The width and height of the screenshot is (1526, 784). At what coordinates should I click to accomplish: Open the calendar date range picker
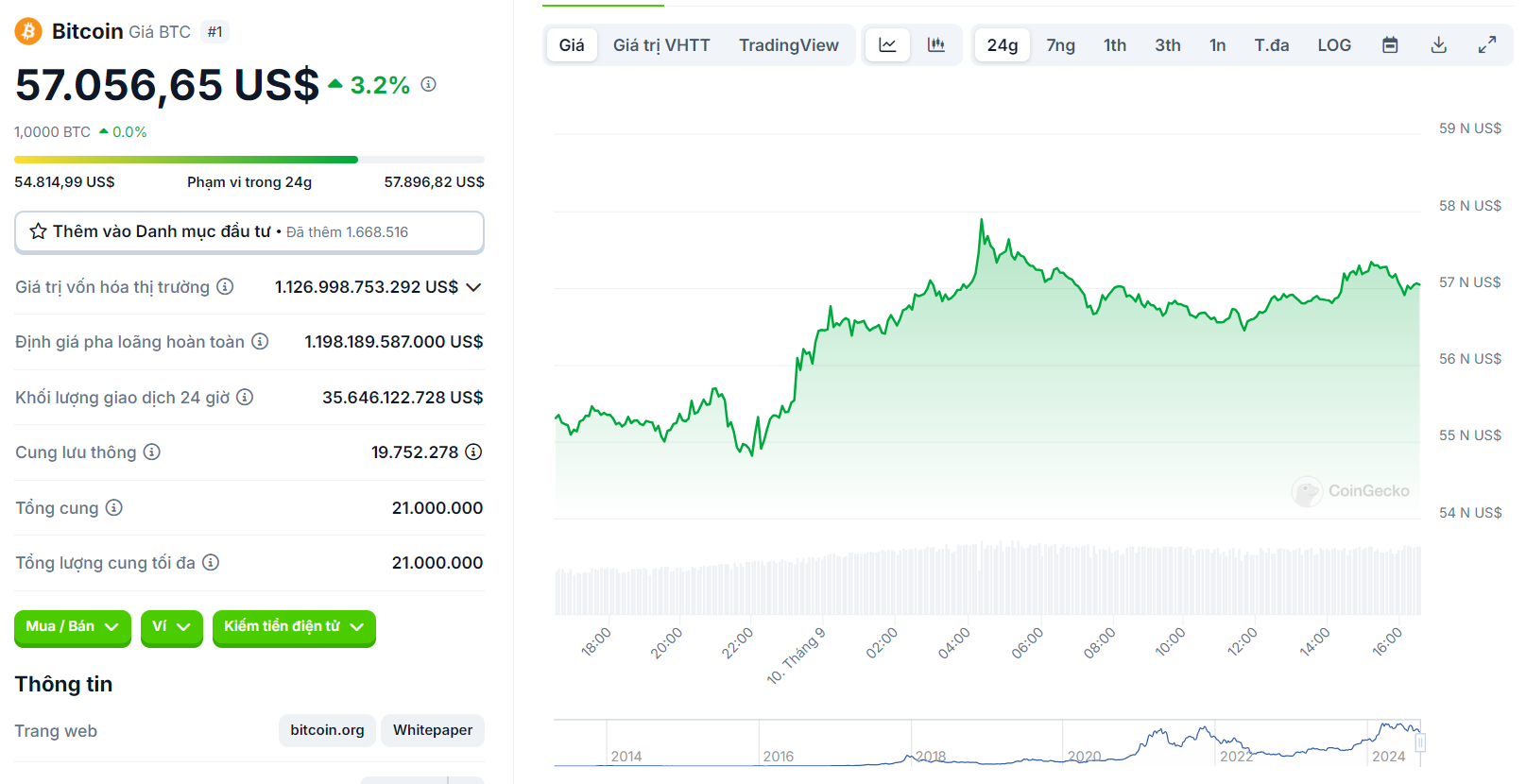pyautogui.click(x=1390, y=44)
